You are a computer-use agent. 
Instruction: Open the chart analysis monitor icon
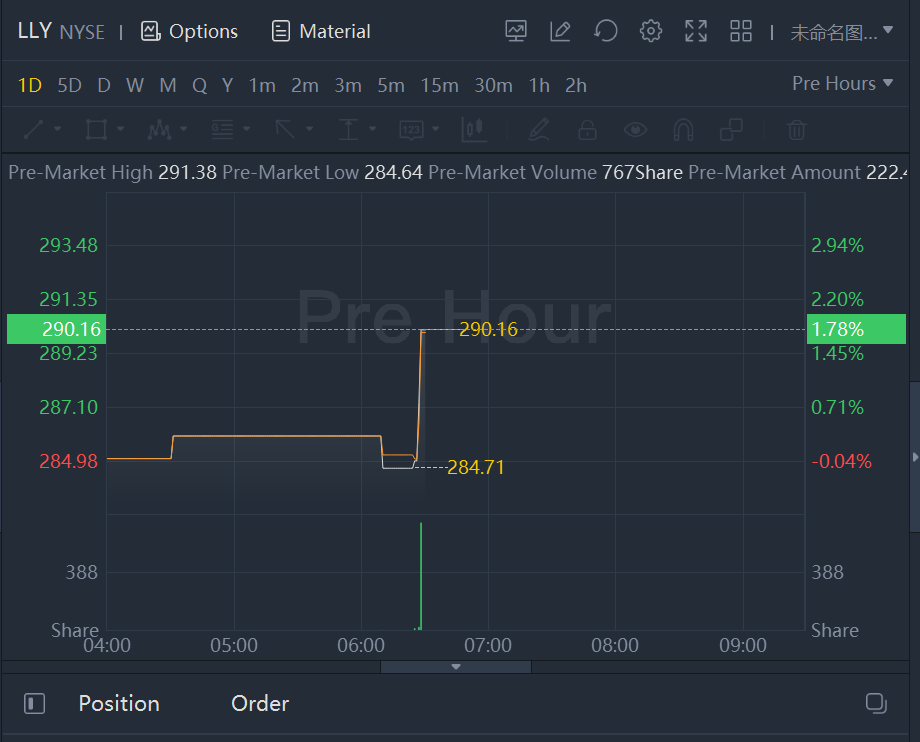(516, 31)
